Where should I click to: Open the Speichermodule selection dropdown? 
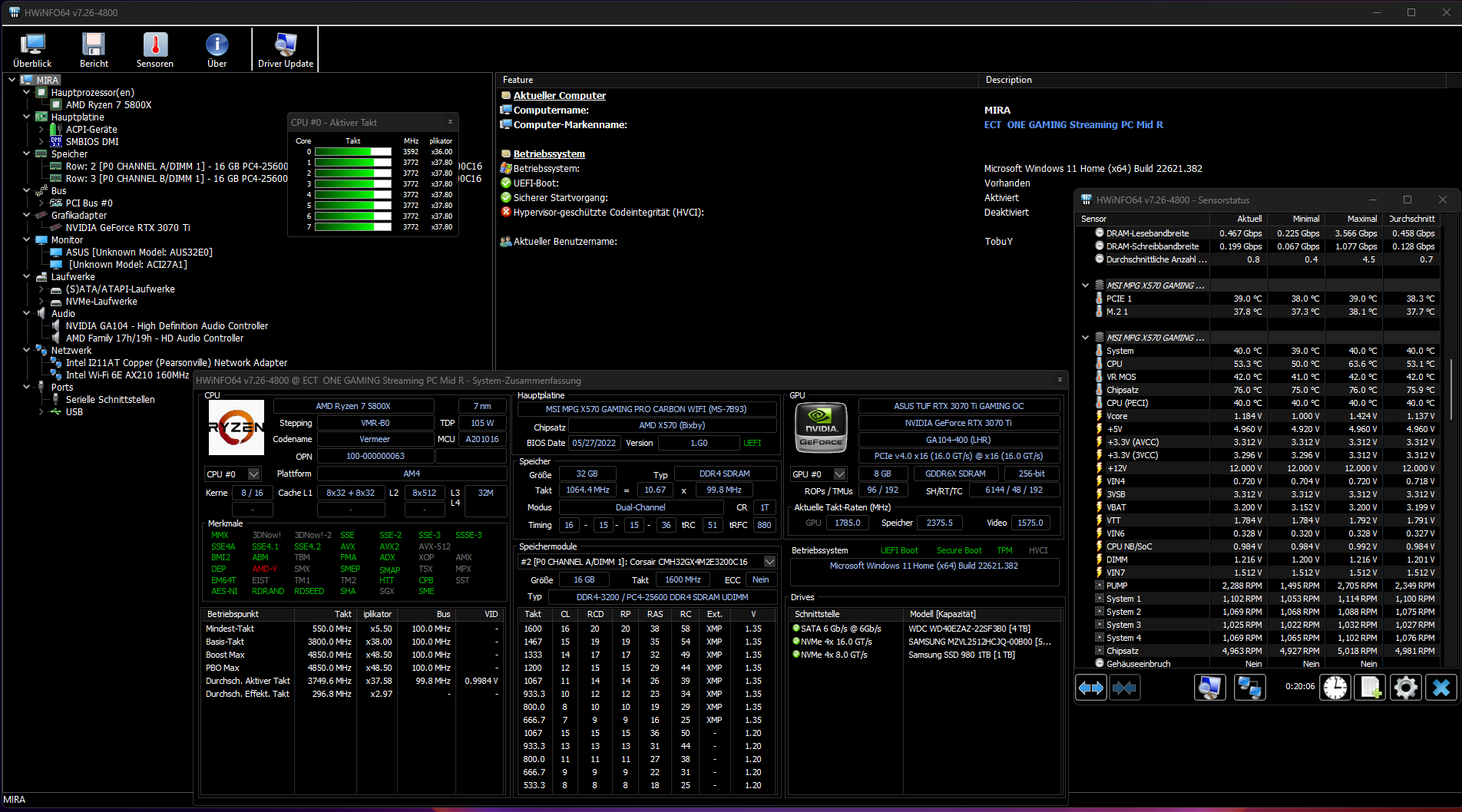(769, 562)
